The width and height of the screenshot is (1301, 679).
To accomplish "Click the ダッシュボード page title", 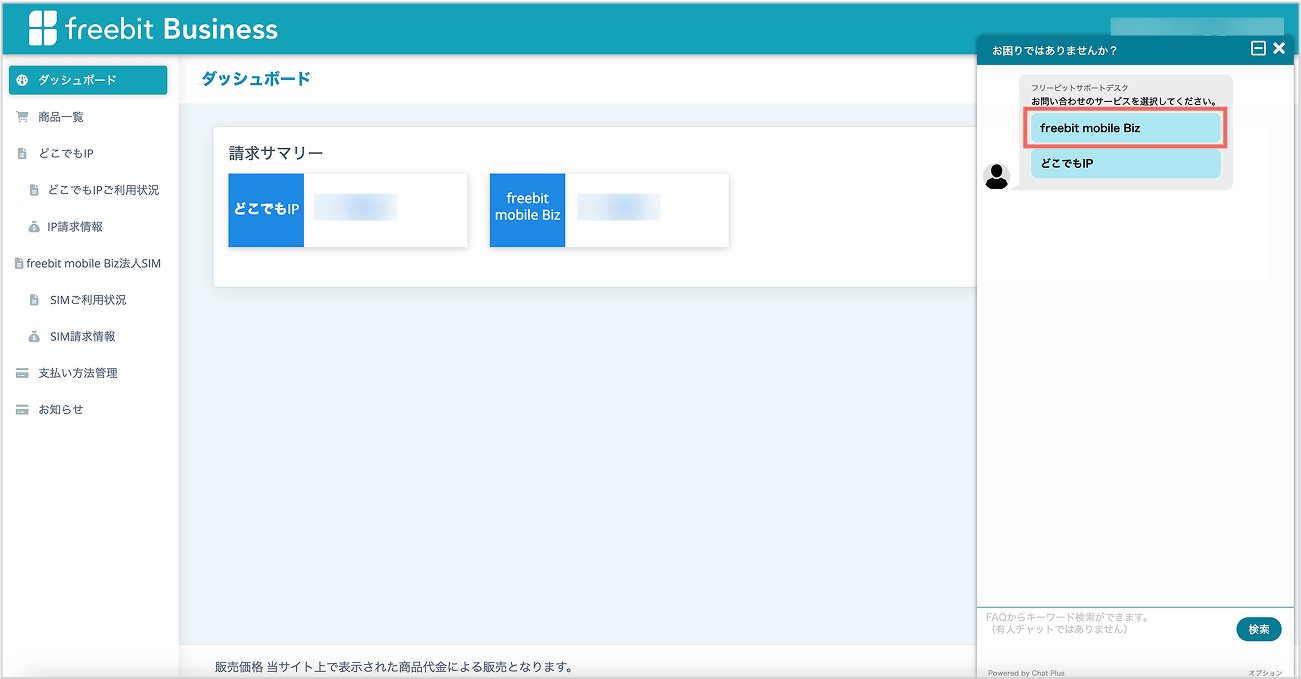I will click(x=256, y=78).
